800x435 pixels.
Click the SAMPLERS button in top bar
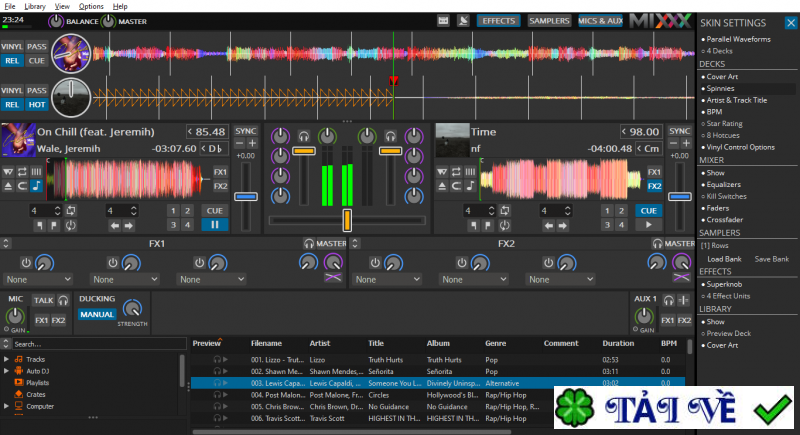pos(548,20)
